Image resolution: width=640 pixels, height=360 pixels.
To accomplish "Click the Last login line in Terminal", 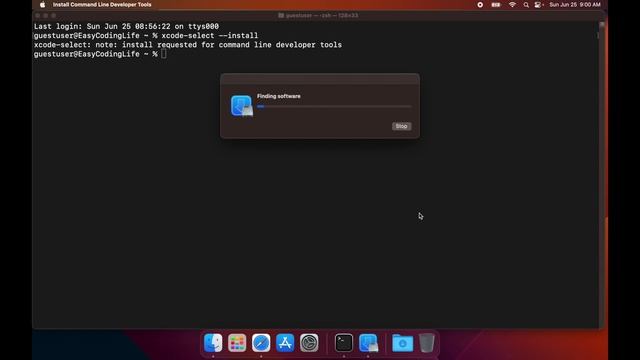I will (x=126, y=27).
